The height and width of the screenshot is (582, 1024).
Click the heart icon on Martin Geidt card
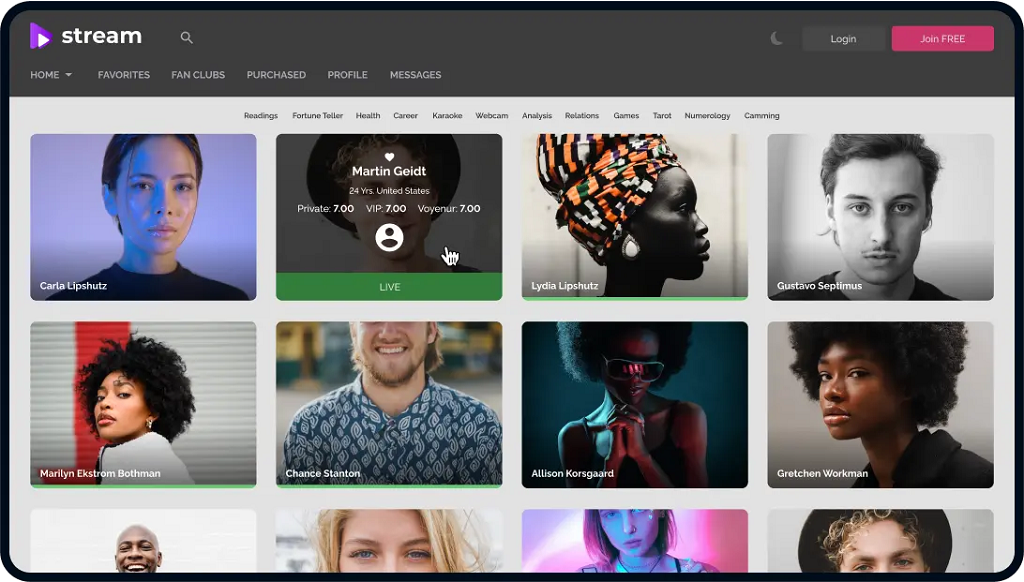pos(389,157)
